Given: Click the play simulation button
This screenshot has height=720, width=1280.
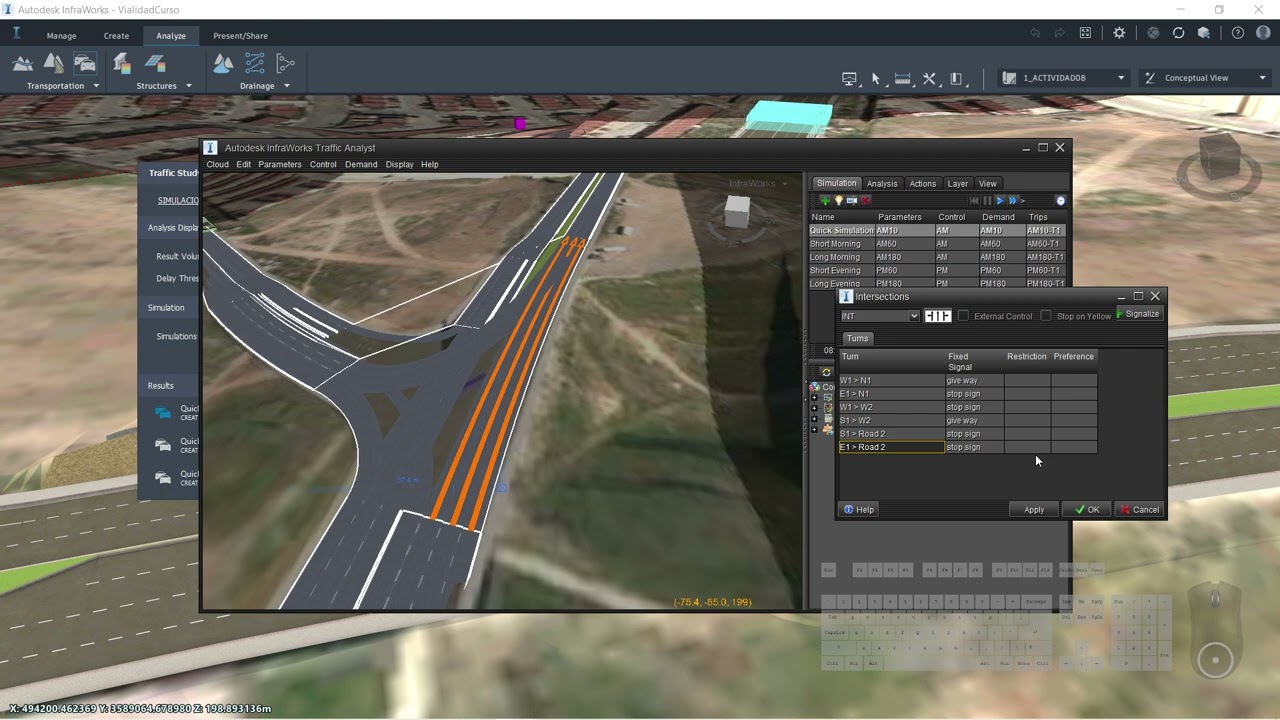Looking at the screenshot, I should pyautogui.click(x=1000, y=201).
